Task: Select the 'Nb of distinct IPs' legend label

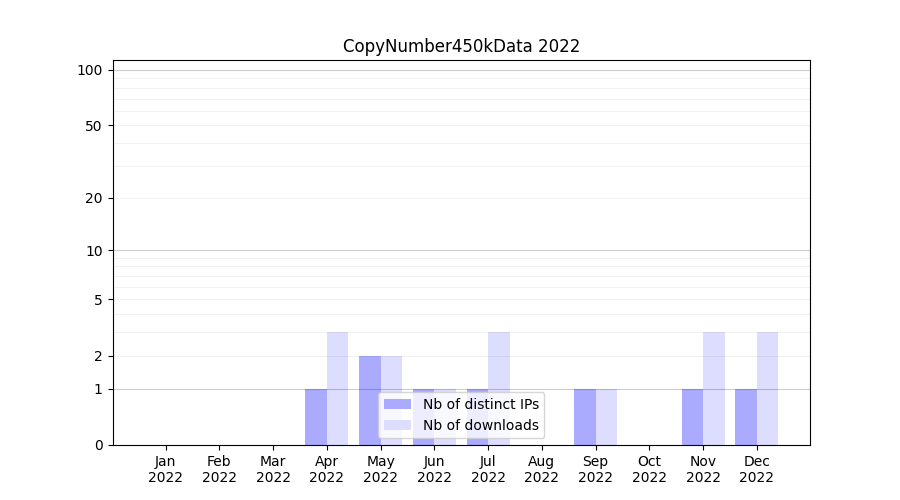Action: click(x=481, y=404)
